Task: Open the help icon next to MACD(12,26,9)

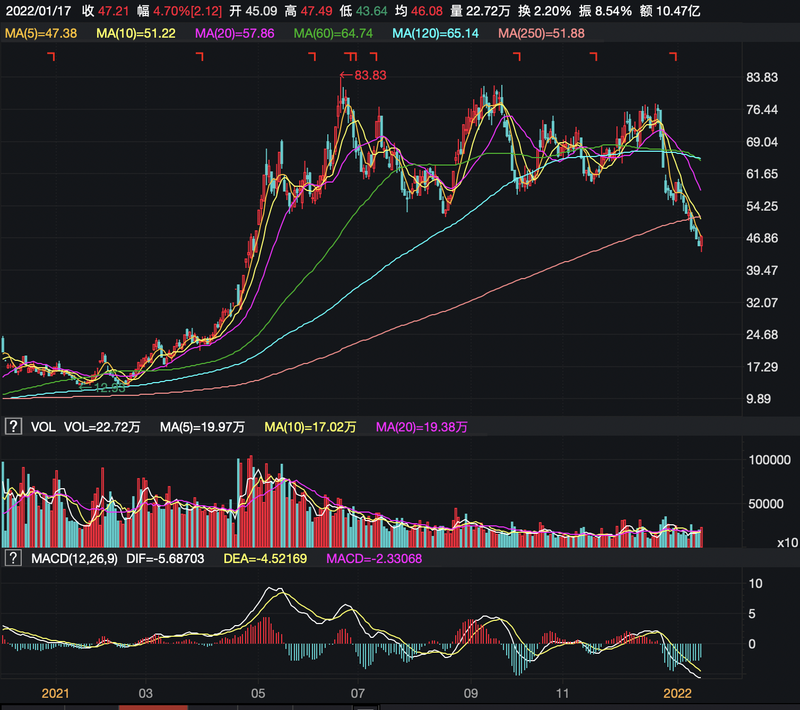Action: [14, 558]
